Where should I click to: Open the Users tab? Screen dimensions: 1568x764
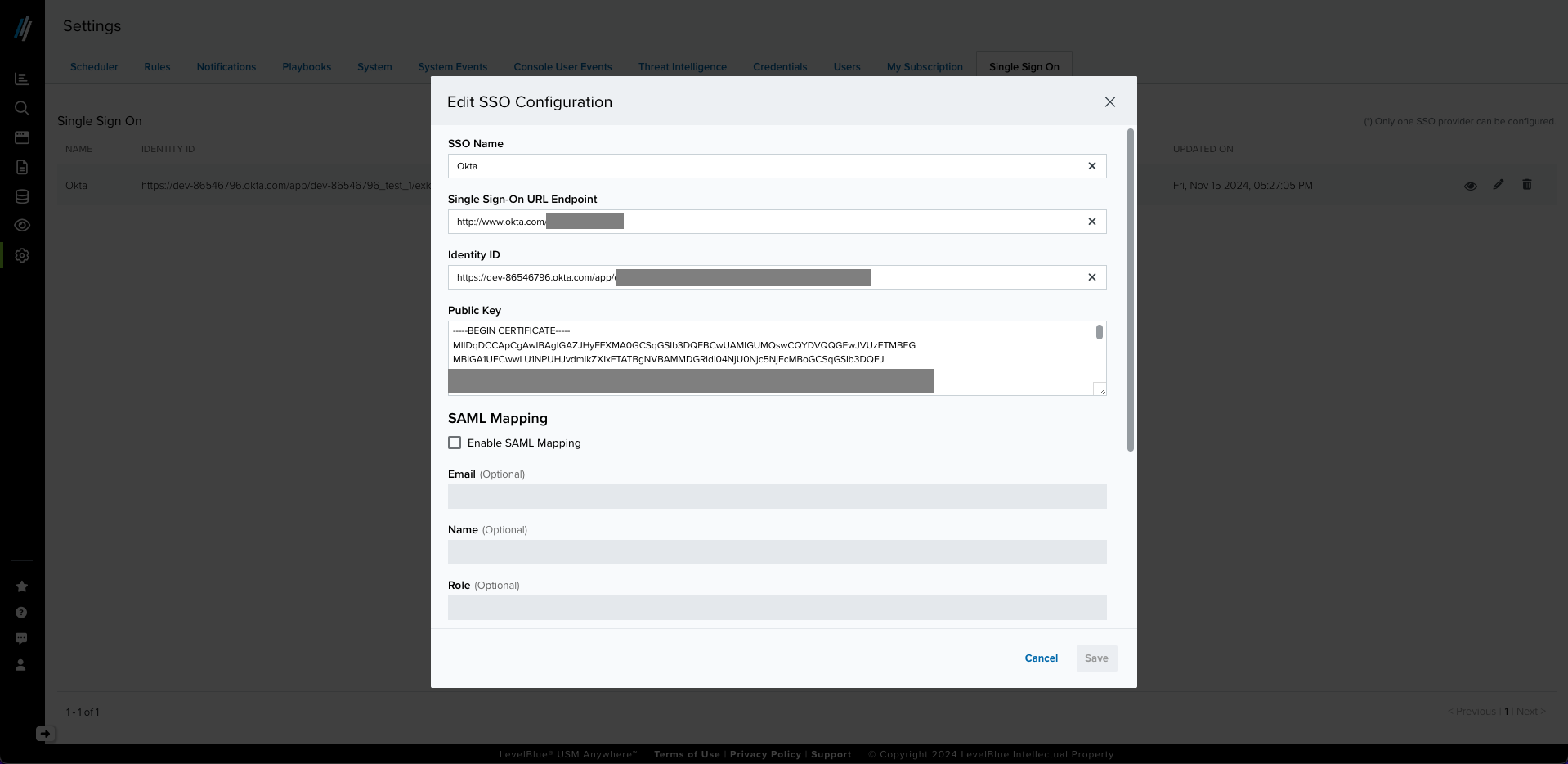[x=847, y=67]
